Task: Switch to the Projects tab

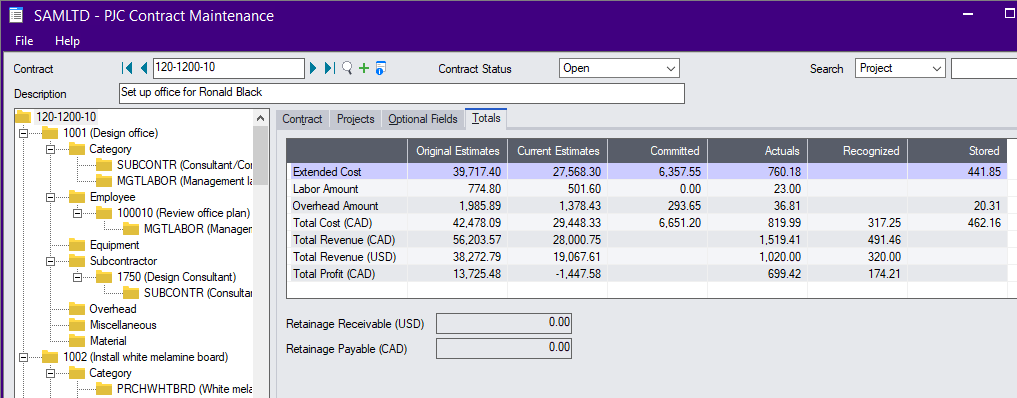Action: click(355, 119)
